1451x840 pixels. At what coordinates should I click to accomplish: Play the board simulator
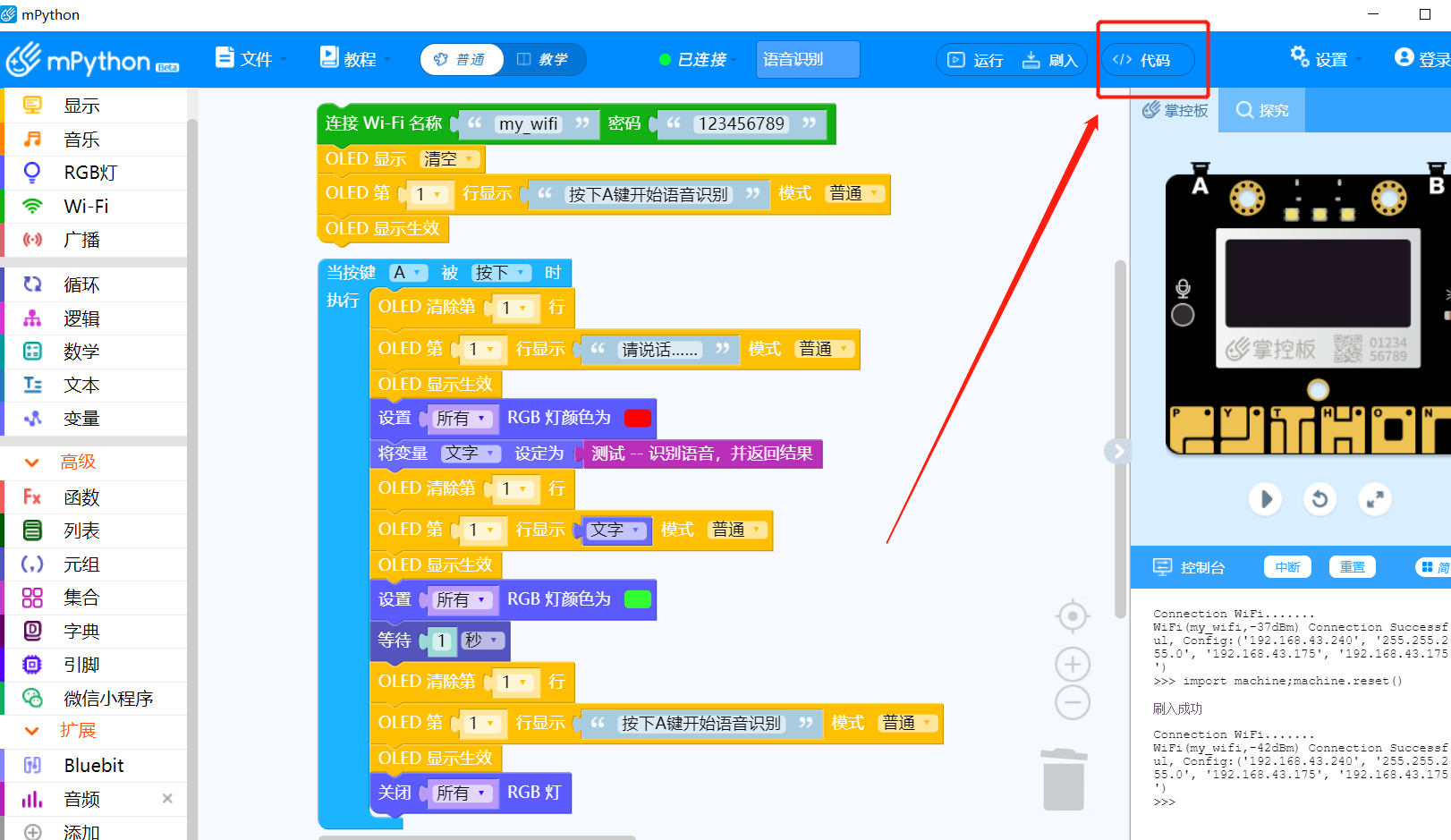coord(1265,499)
